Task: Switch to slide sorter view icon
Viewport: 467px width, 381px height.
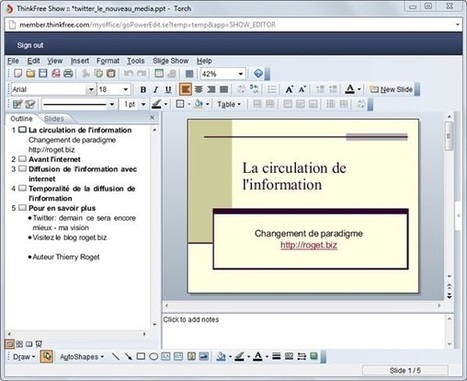Action: 19,344
